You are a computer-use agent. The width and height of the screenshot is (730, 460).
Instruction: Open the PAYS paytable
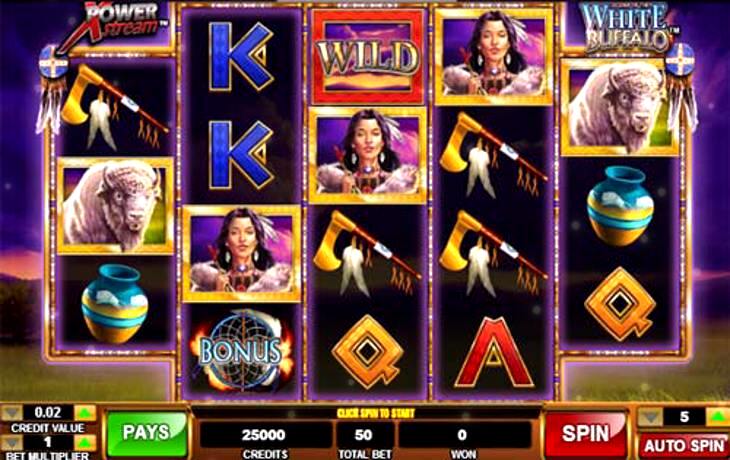click(x=146, y=433)
